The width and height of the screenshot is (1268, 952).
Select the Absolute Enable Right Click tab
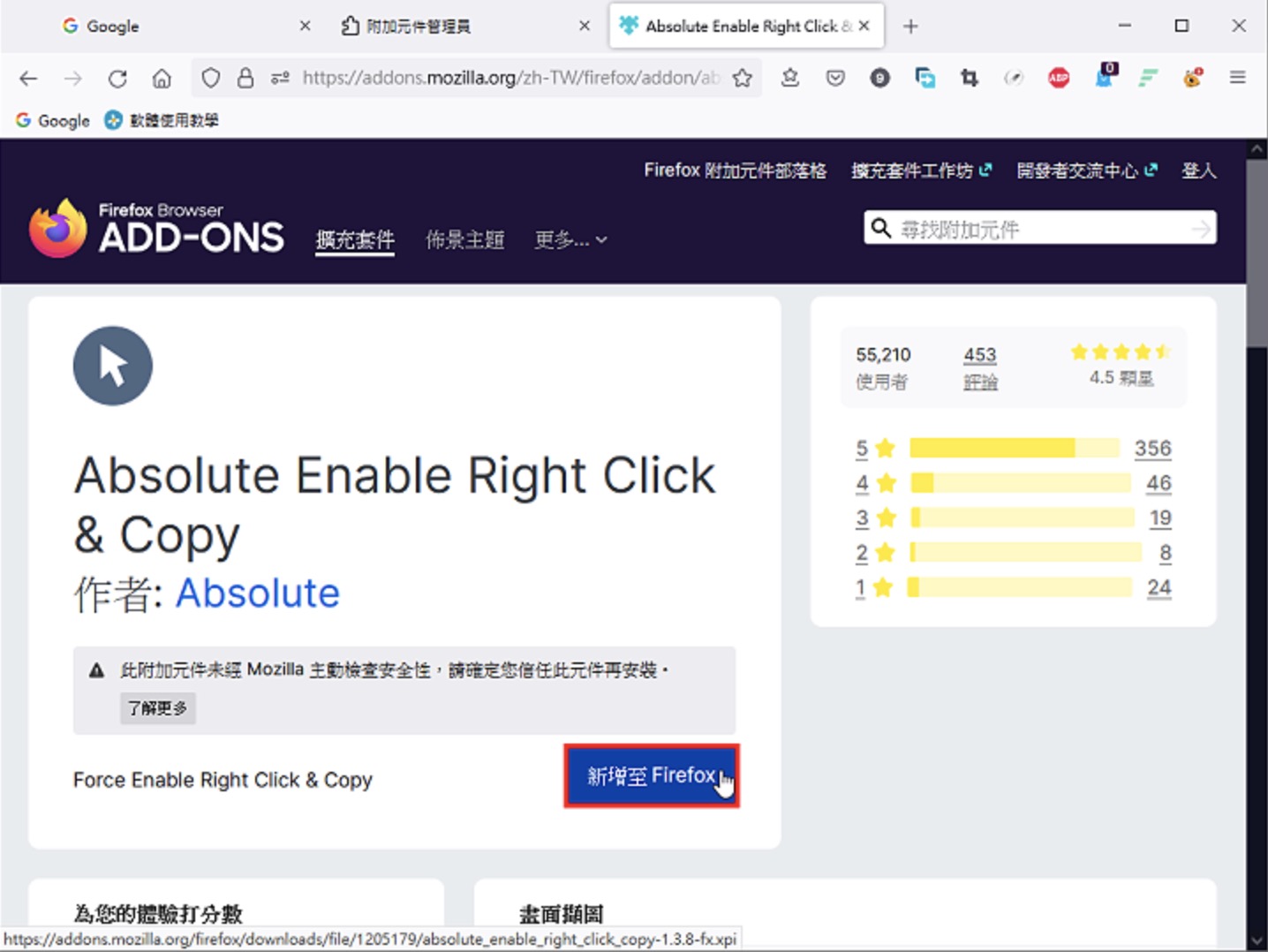pos(746,26)
